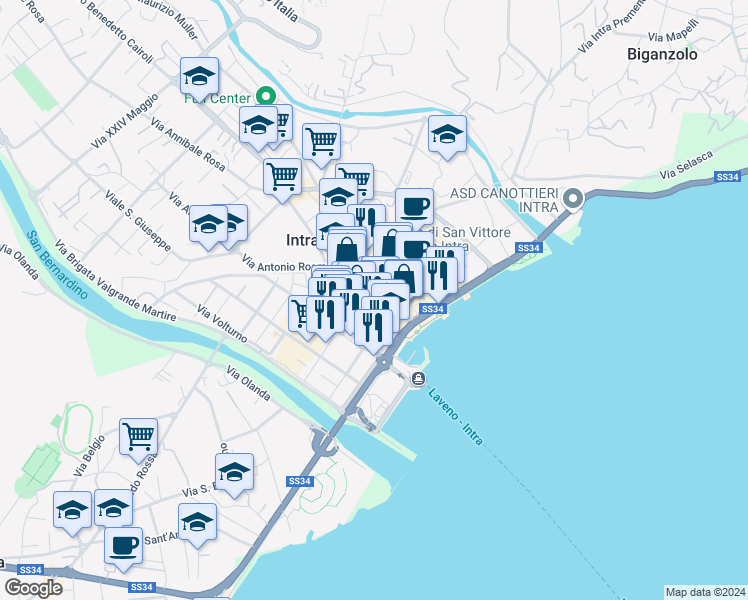Viewport: 748px width, 600px height.
Task: Click the Google logo
Action: (33, 588)
